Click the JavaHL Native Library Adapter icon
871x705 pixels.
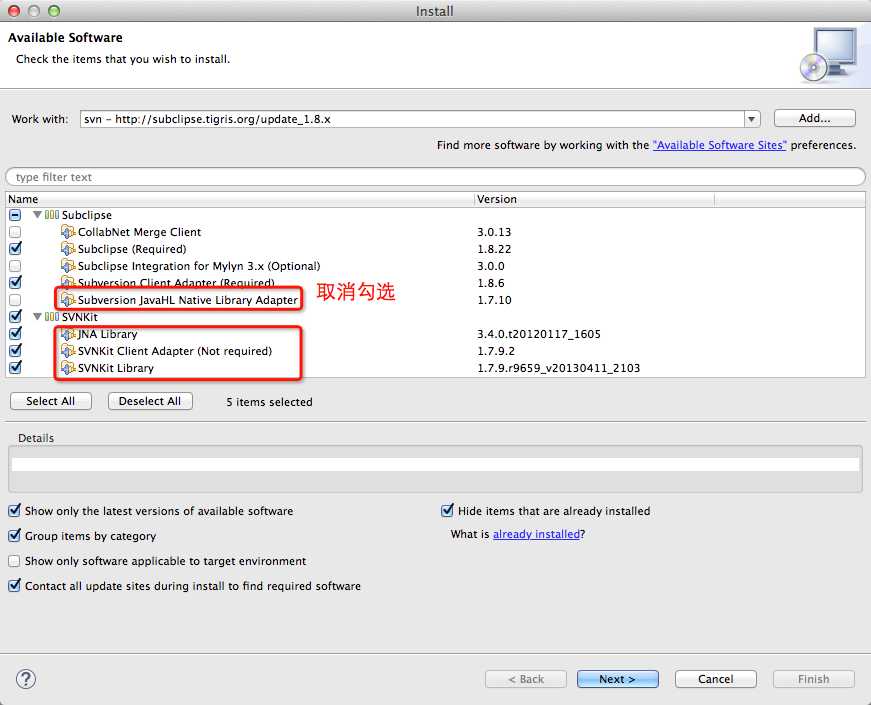coord(68,300)
